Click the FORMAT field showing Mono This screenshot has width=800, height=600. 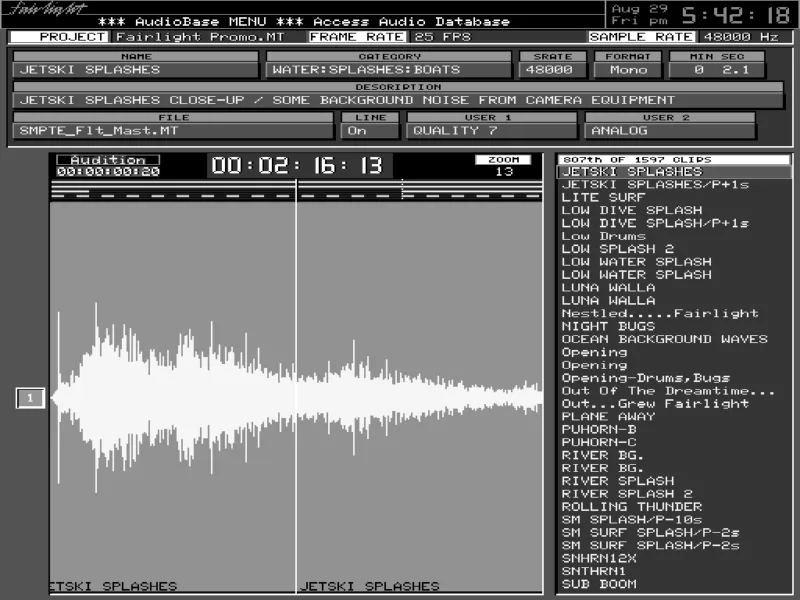[628, 70]
